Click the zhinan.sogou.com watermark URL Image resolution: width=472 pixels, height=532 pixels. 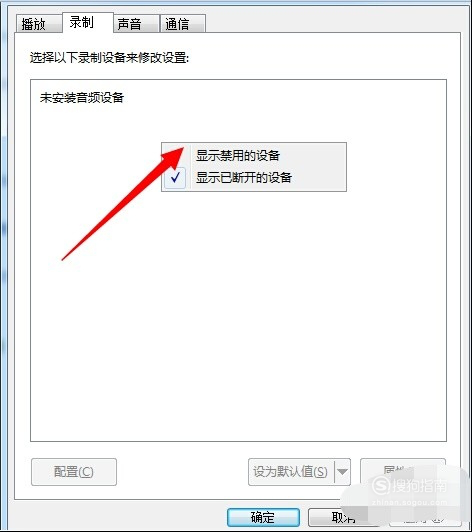(410, 502)
